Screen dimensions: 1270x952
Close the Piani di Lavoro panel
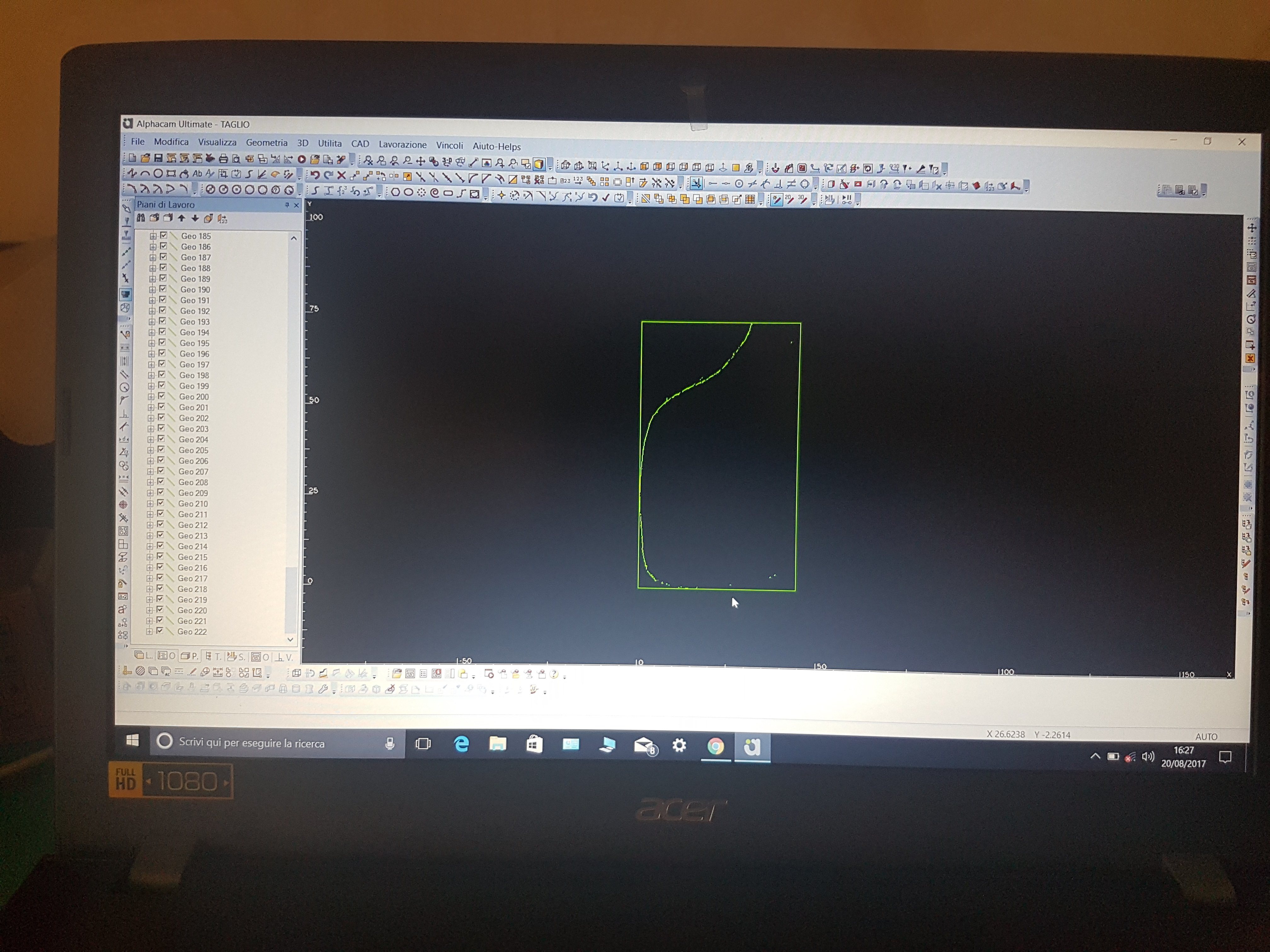tap(296, 205)
